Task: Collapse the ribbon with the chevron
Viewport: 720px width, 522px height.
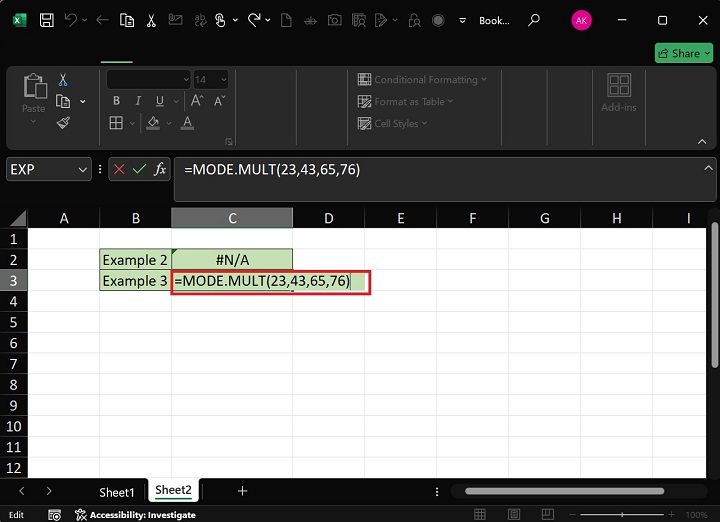Action: pos(702,141)
